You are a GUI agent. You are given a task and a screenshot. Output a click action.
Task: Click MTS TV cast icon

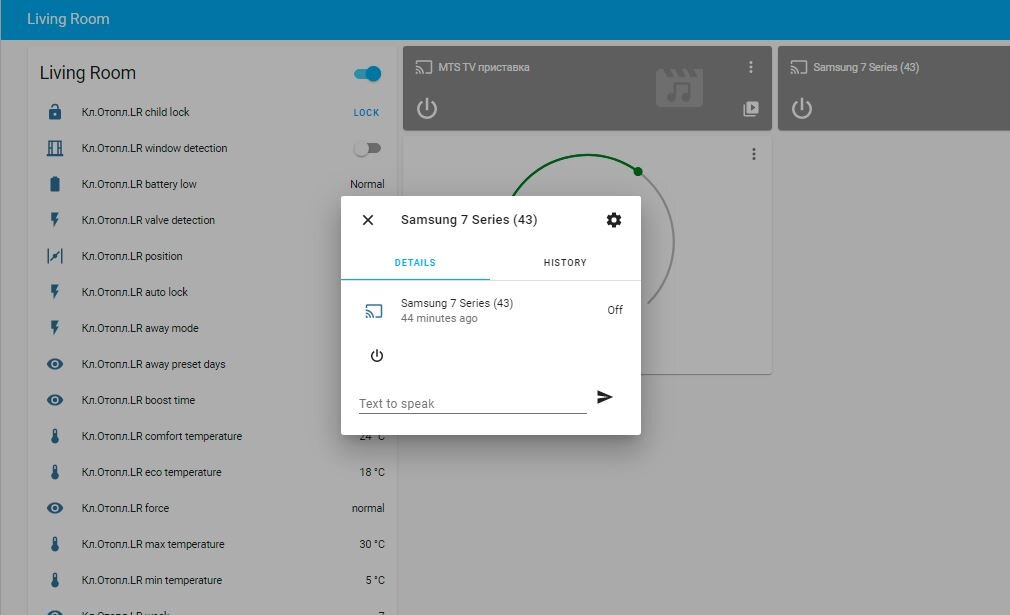423,68
